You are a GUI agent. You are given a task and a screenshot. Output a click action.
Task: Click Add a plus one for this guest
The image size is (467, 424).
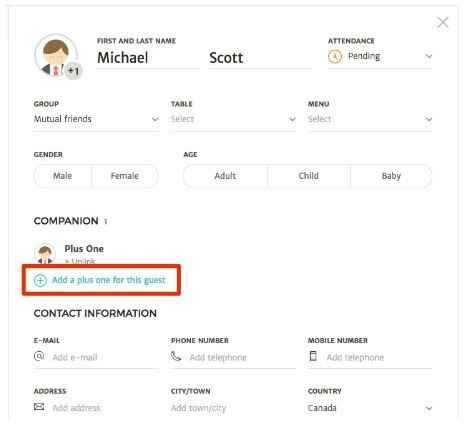pyautogui.click(x=109, y=280)
